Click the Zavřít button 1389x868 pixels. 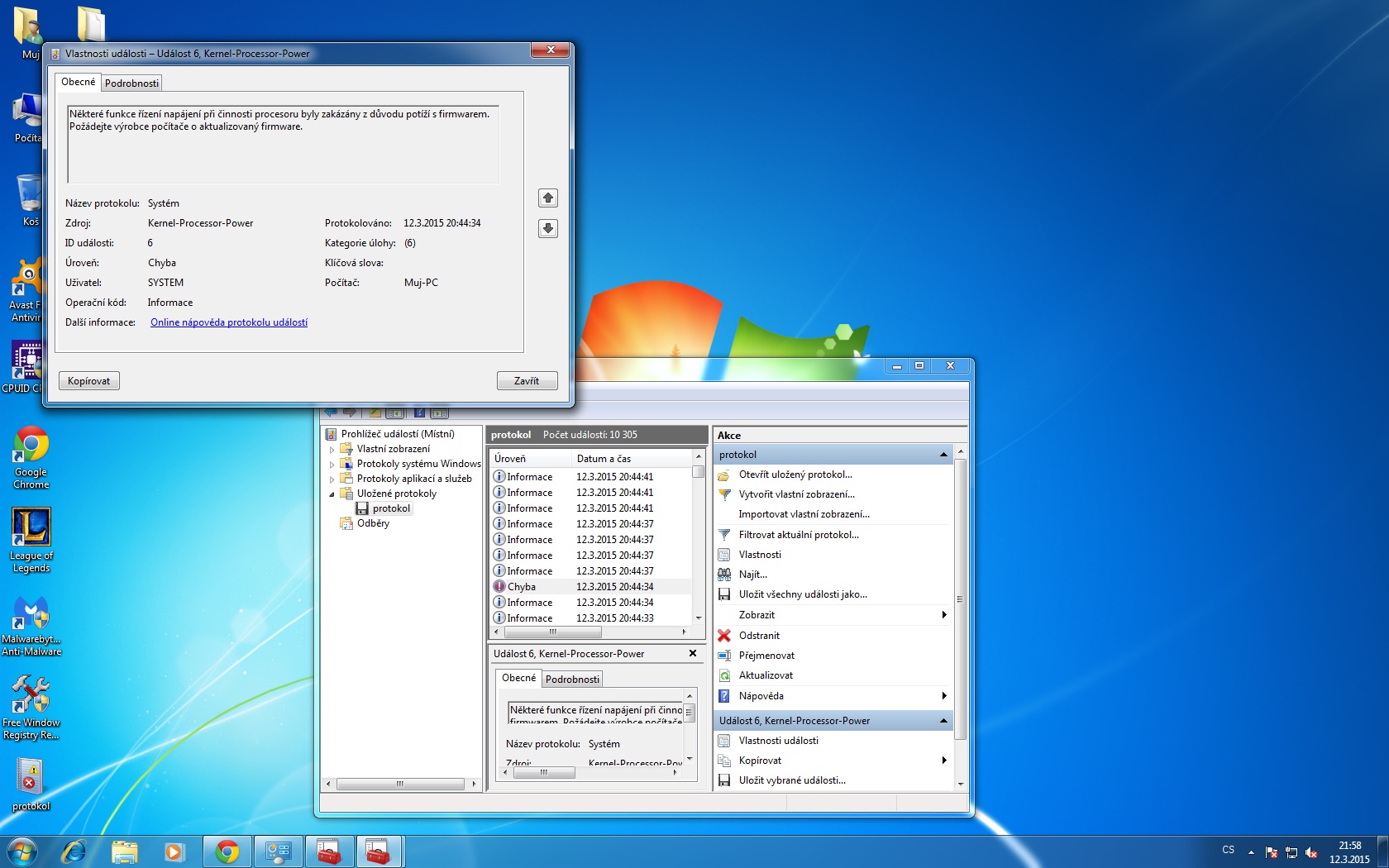click(527, 381)
